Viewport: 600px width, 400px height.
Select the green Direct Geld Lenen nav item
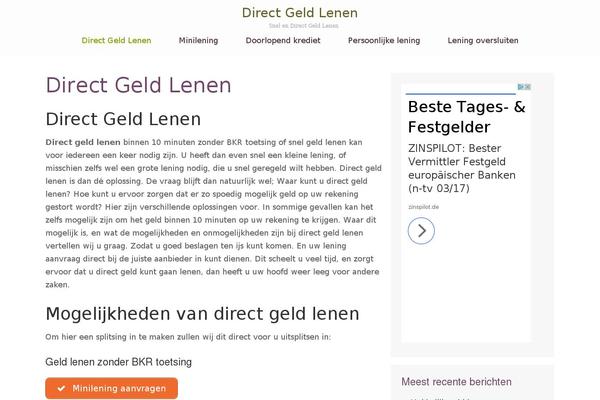[116, 41]
